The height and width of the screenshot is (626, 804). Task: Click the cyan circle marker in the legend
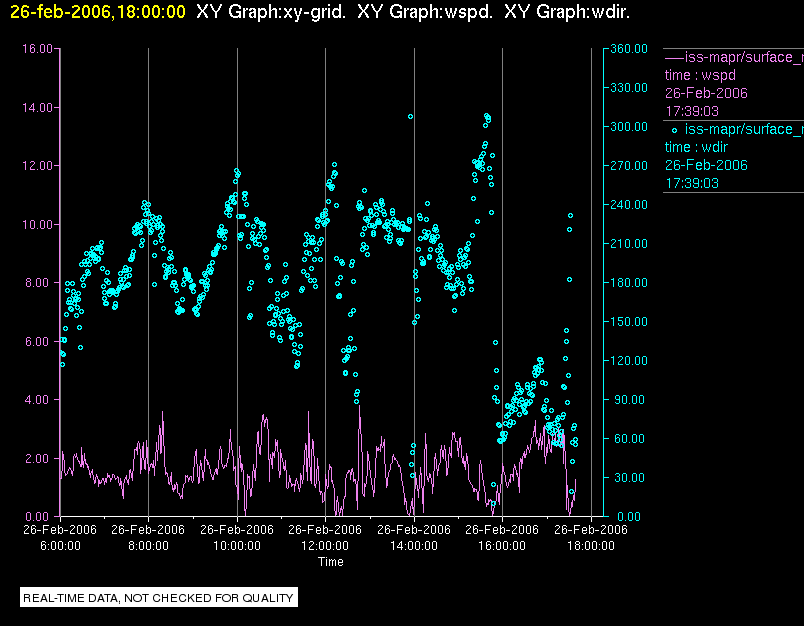[x=674, y=131]
